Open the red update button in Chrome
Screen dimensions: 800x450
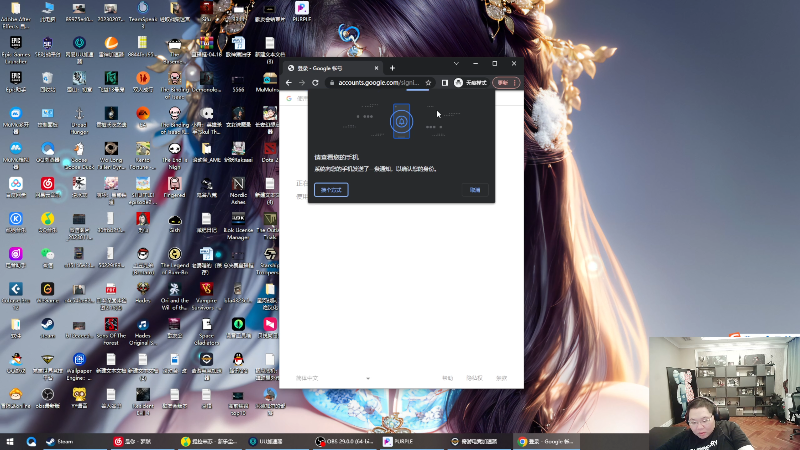(x=506, y=83)
